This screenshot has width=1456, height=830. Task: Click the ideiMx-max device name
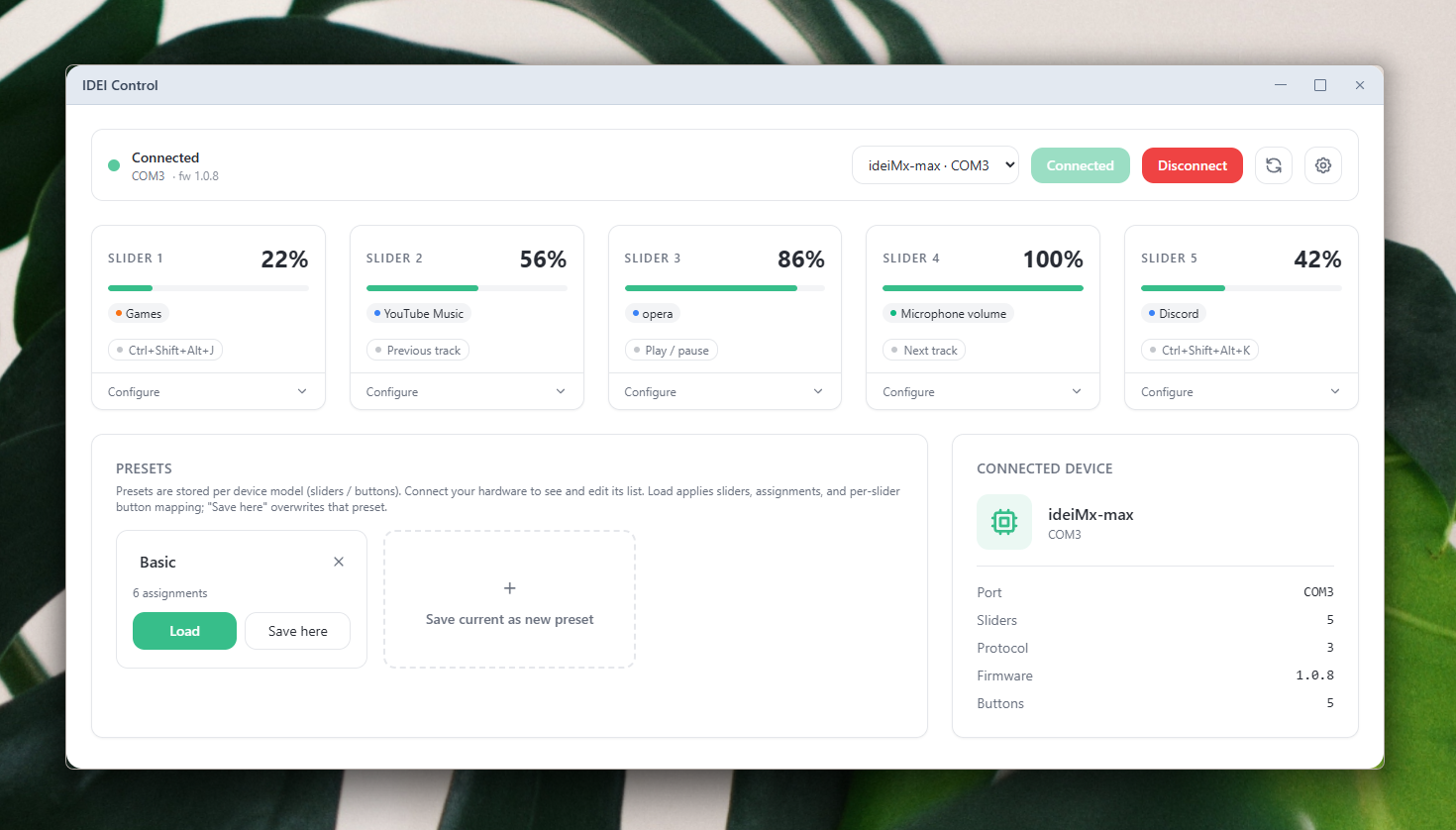pyautogui.click(x=1091, y=514)
